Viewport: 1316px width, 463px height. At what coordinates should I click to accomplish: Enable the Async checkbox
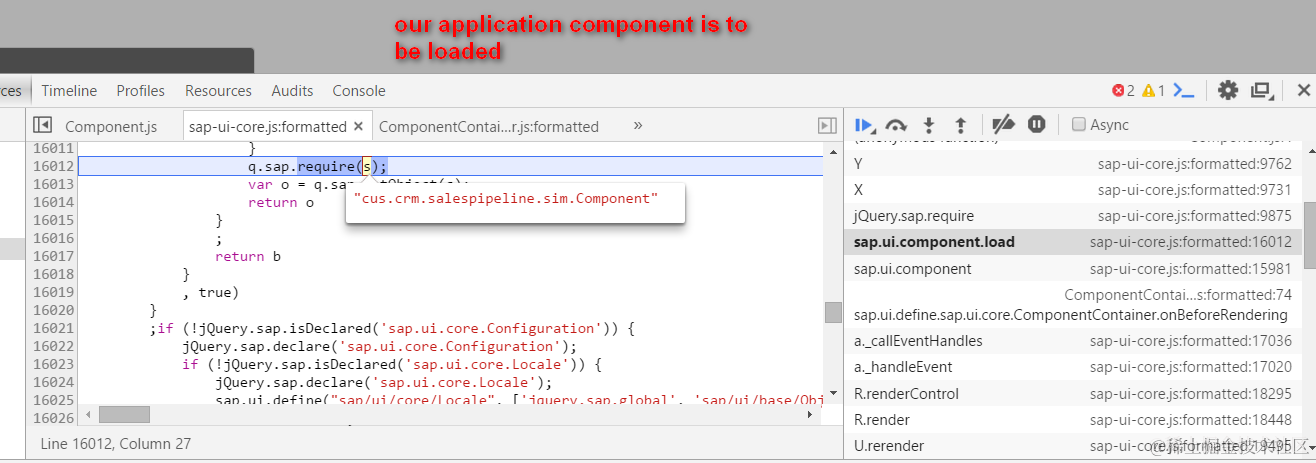click(x=1078, y=125)
